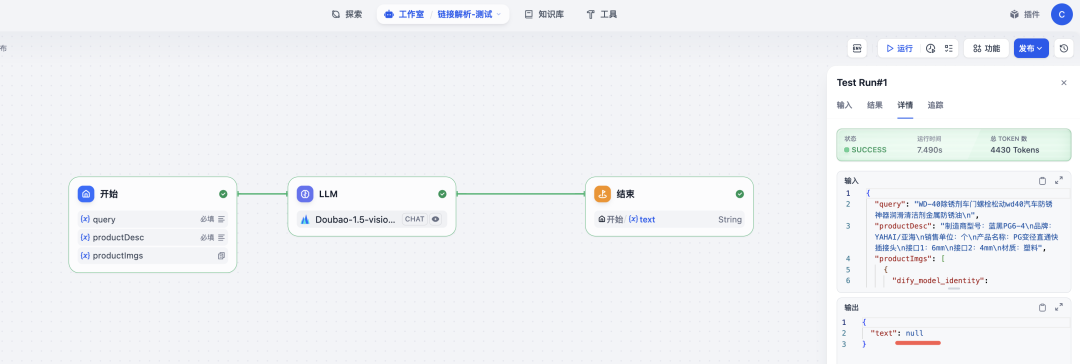This screenshot has width=1080, height=364.
Task: Copy the 输出 JSON with clipboard icon
Action: [1042, 307]
